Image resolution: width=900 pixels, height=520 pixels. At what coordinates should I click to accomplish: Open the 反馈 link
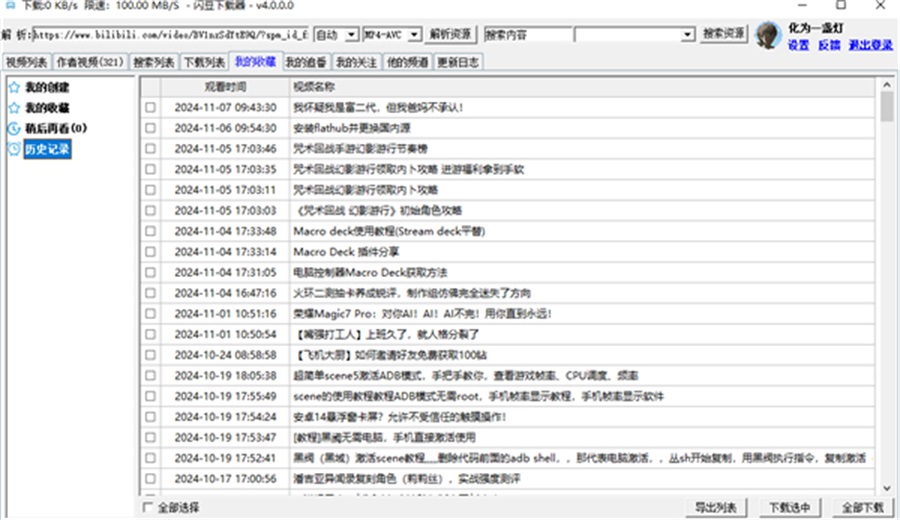(x=829, y=45)
